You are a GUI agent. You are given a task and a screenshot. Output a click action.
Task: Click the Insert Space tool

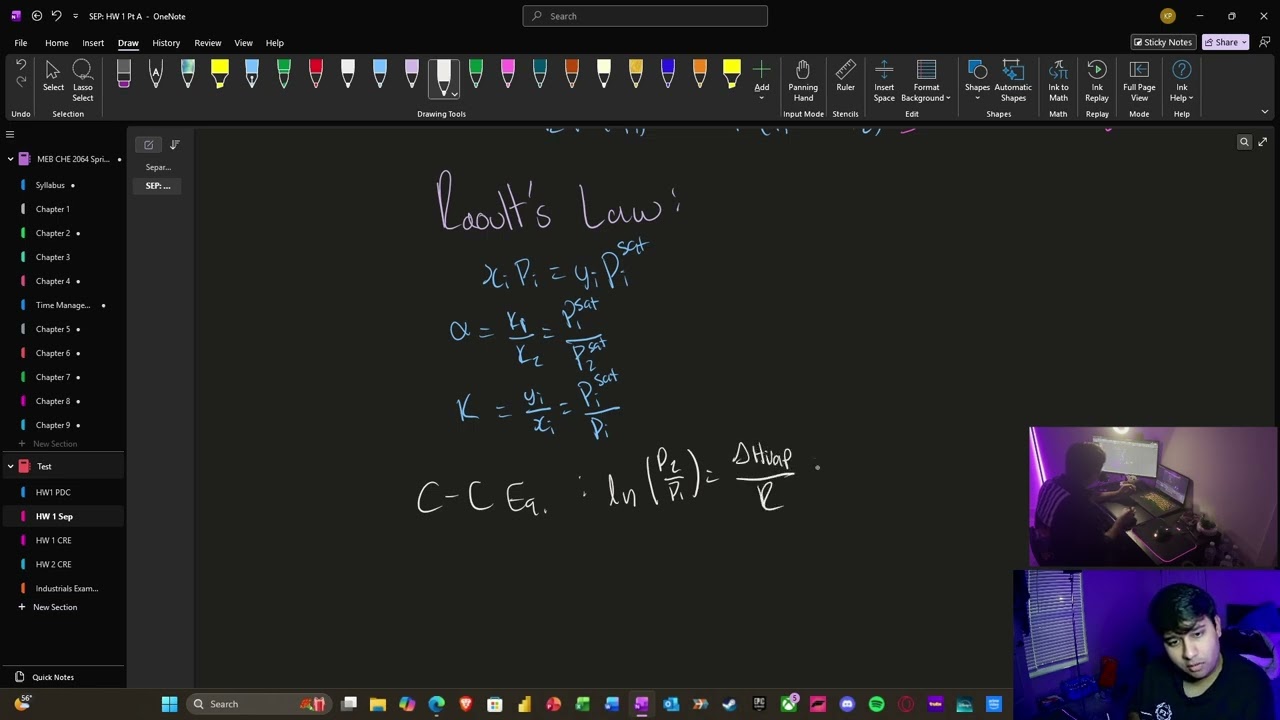(x=884, y=81)
